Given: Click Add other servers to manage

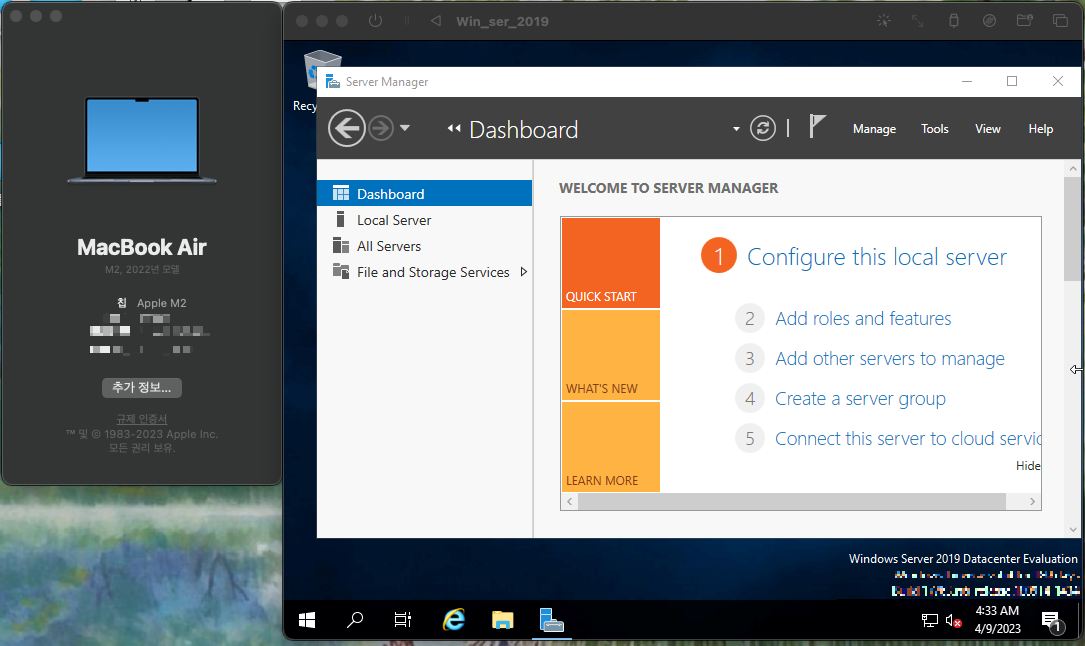Looking at the screenshot, I should (890, 359).
